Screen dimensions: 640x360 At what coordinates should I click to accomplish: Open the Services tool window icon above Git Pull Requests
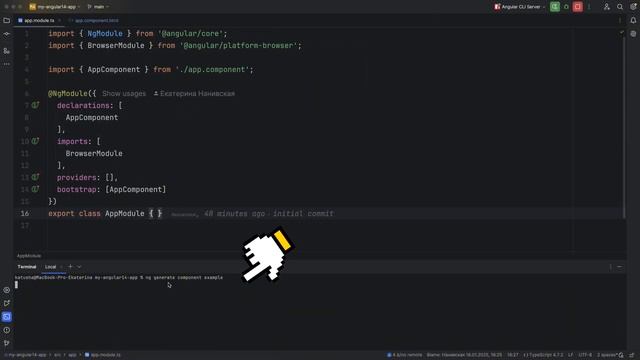[x=7, y=290]
